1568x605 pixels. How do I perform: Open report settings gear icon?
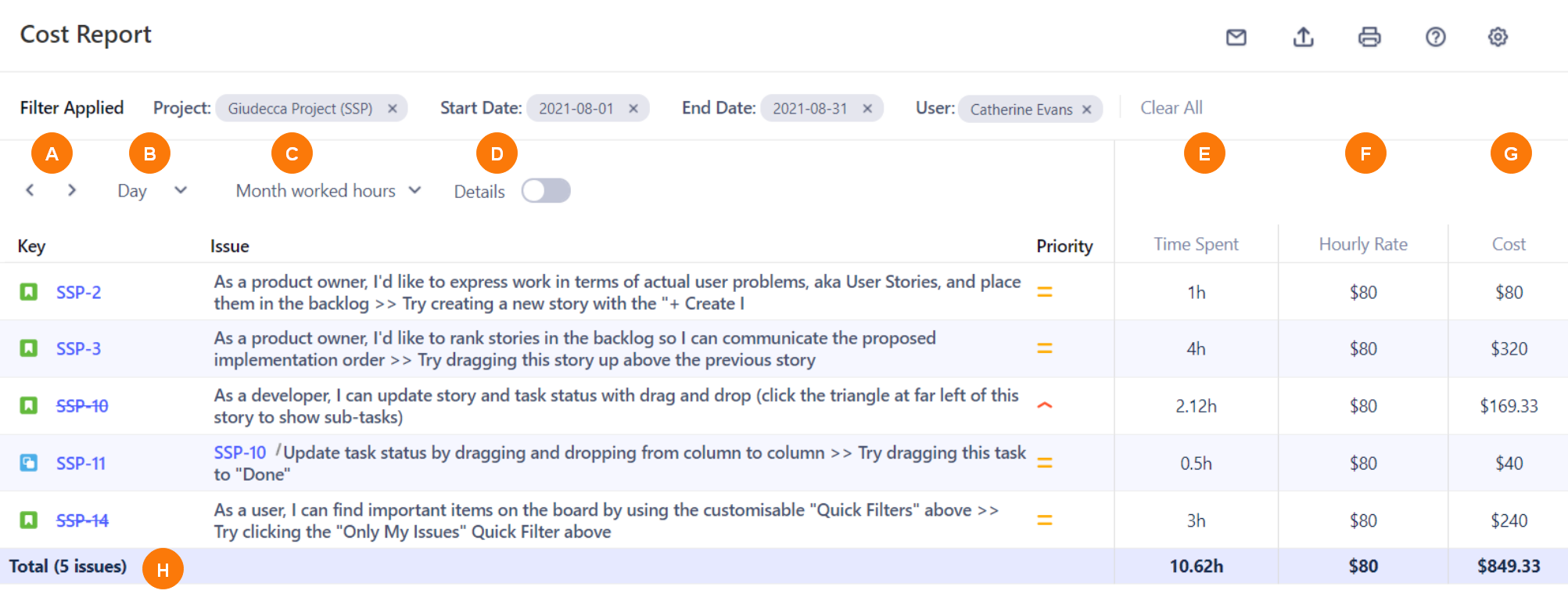pos(1498,37)
